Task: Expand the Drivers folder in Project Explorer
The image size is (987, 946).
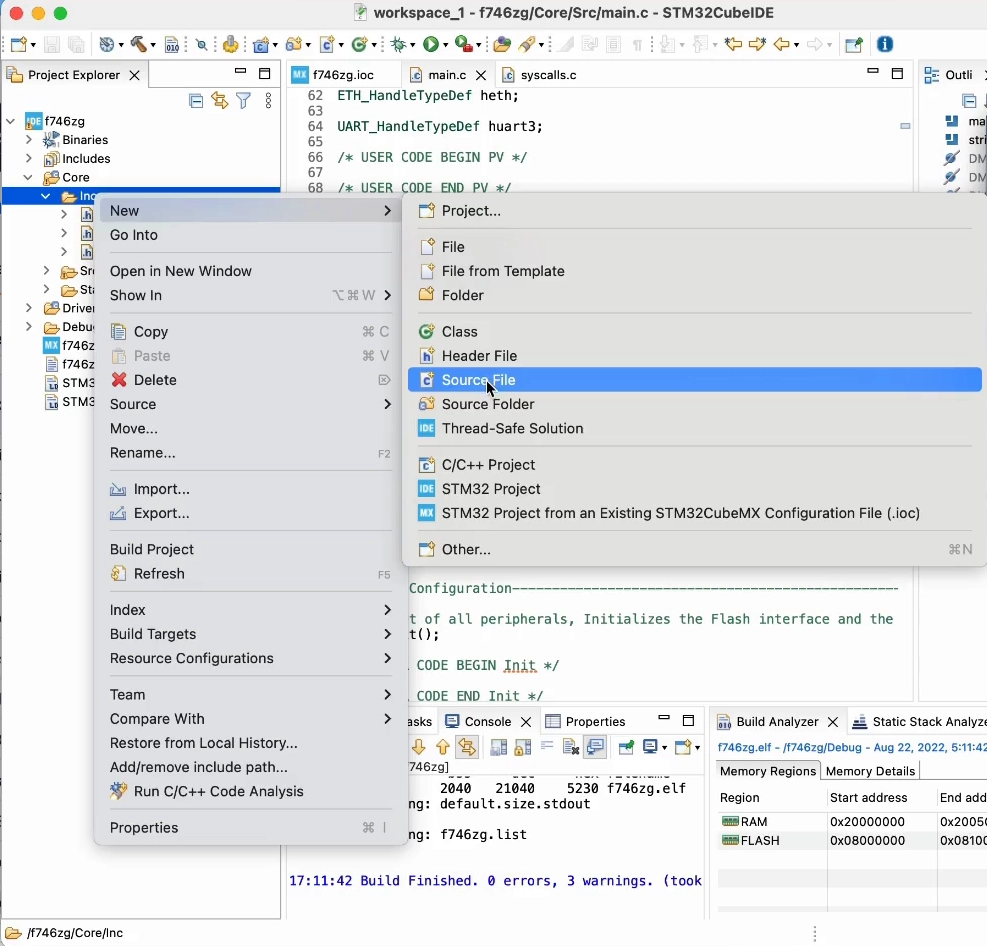Action: tap(30, 308)
